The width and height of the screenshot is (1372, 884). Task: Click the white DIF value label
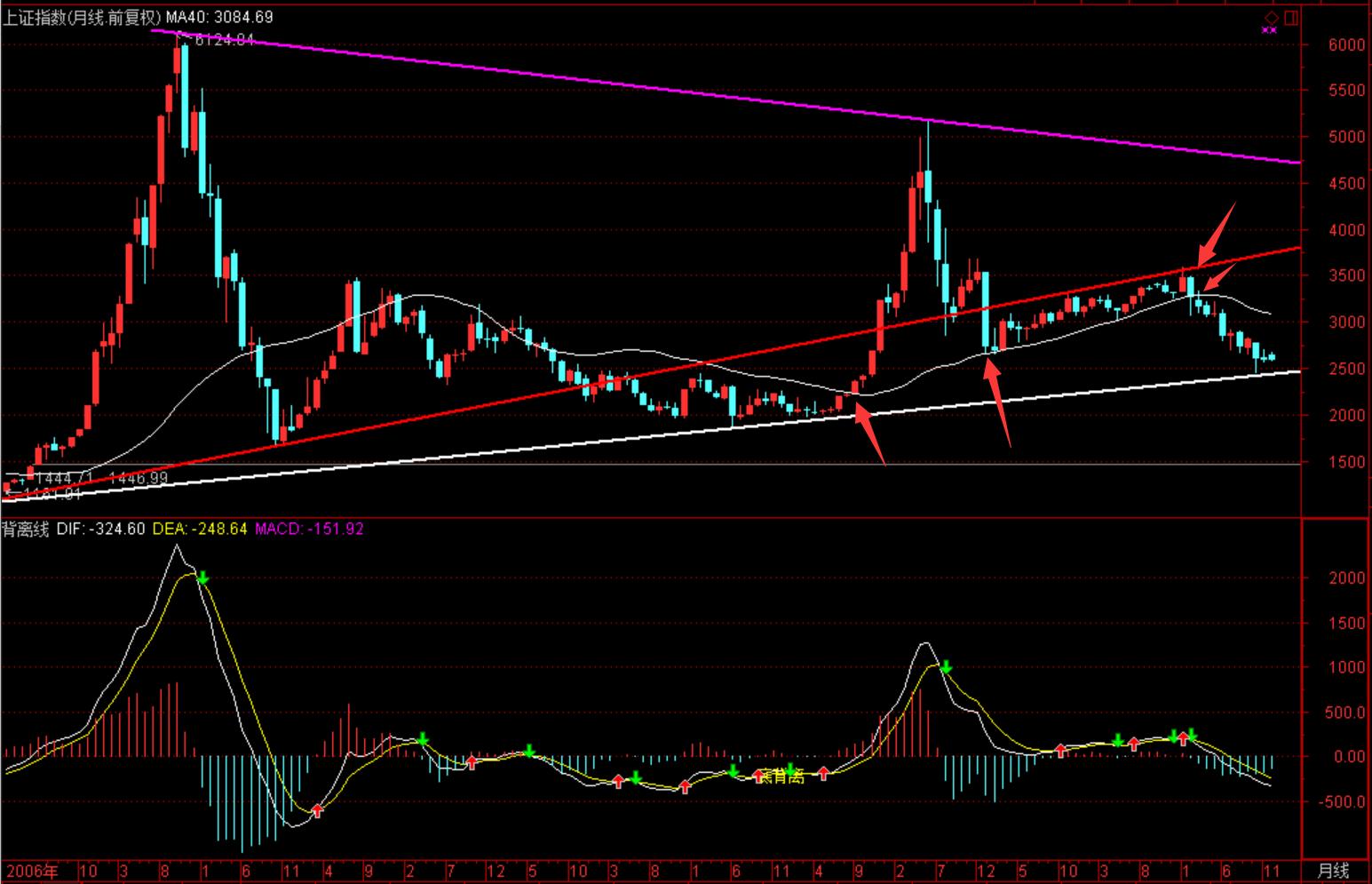[100, 530]
